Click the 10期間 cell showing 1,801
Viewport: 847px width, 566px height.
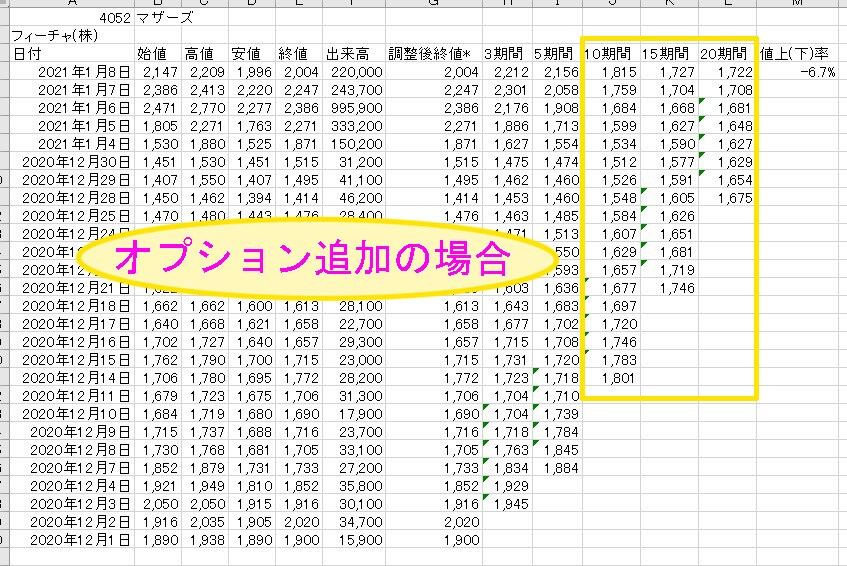[611, 378]
